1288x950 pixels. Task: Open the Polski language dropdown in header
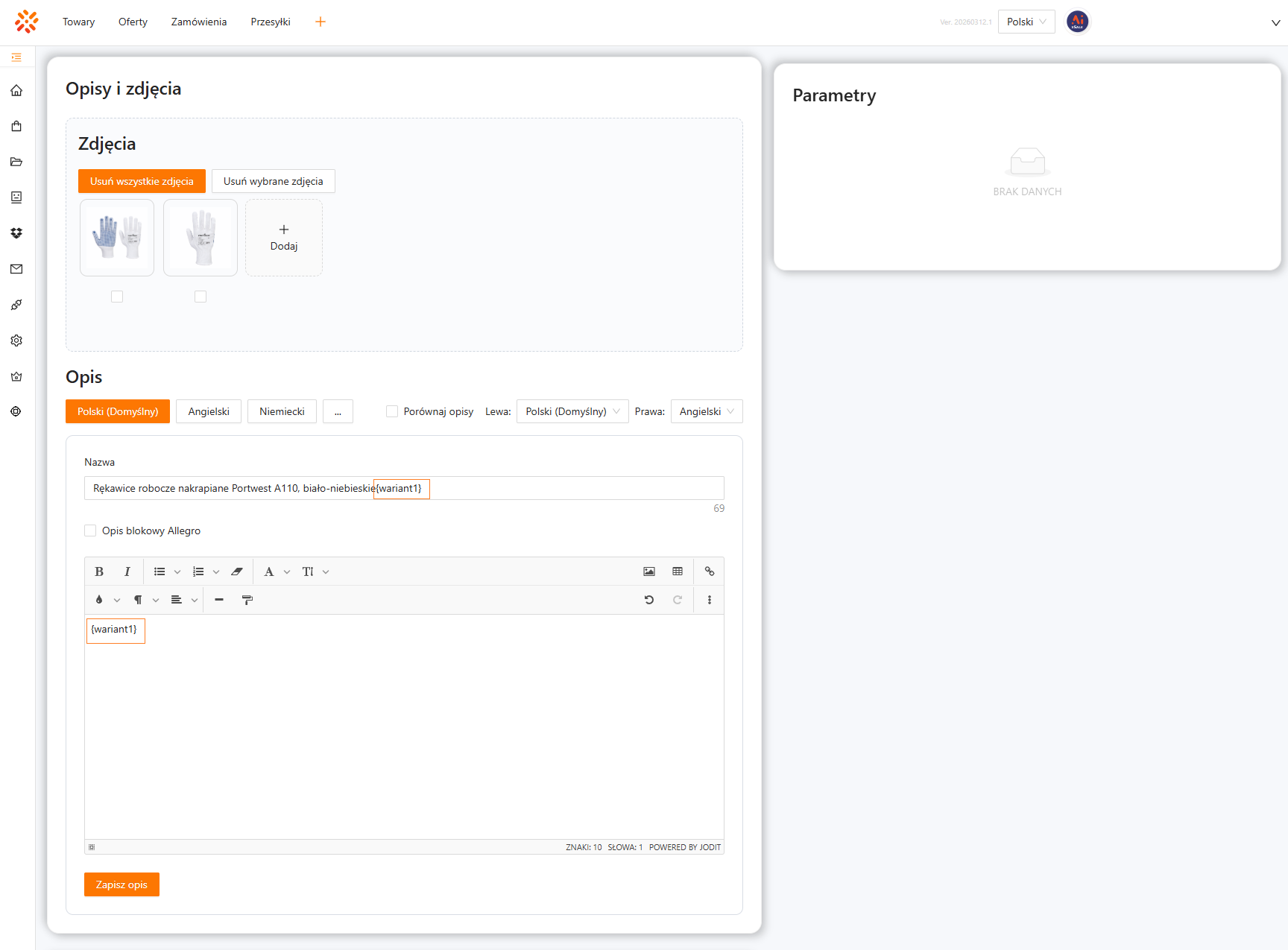pyautogui.click(x=1026, y=22)
